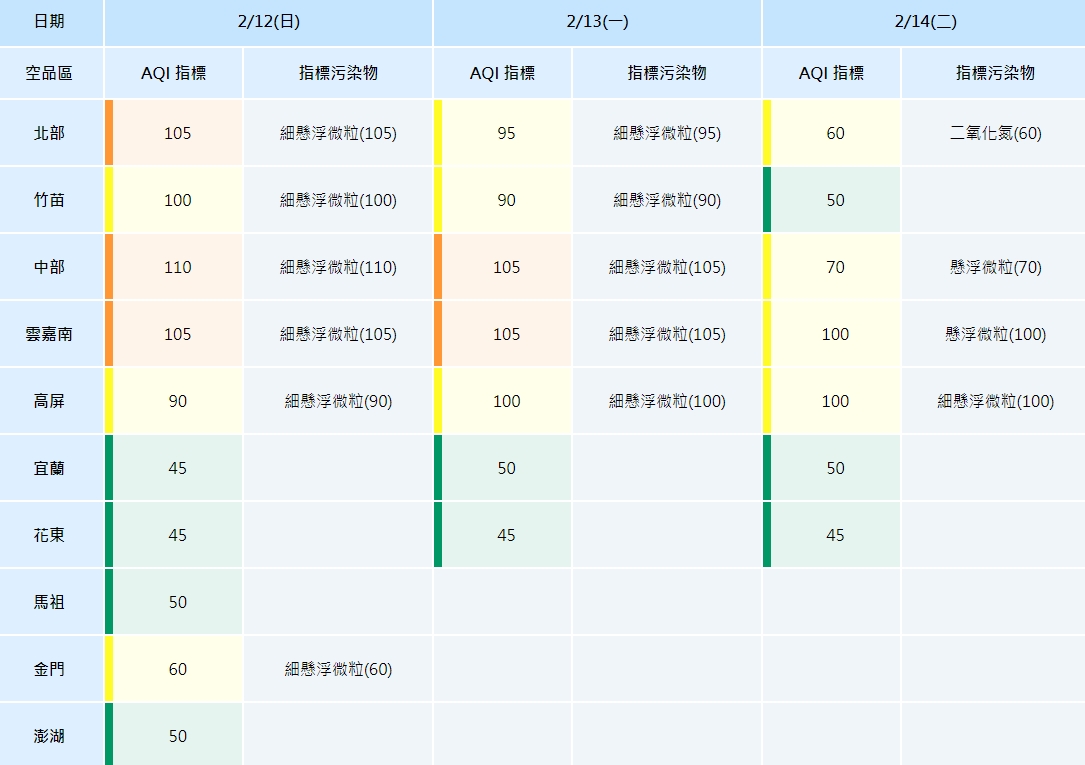Click the 2/12(日) date header
Viewport: 1085px width, 765px height.
pyautogui.click(x=268, y=22)
